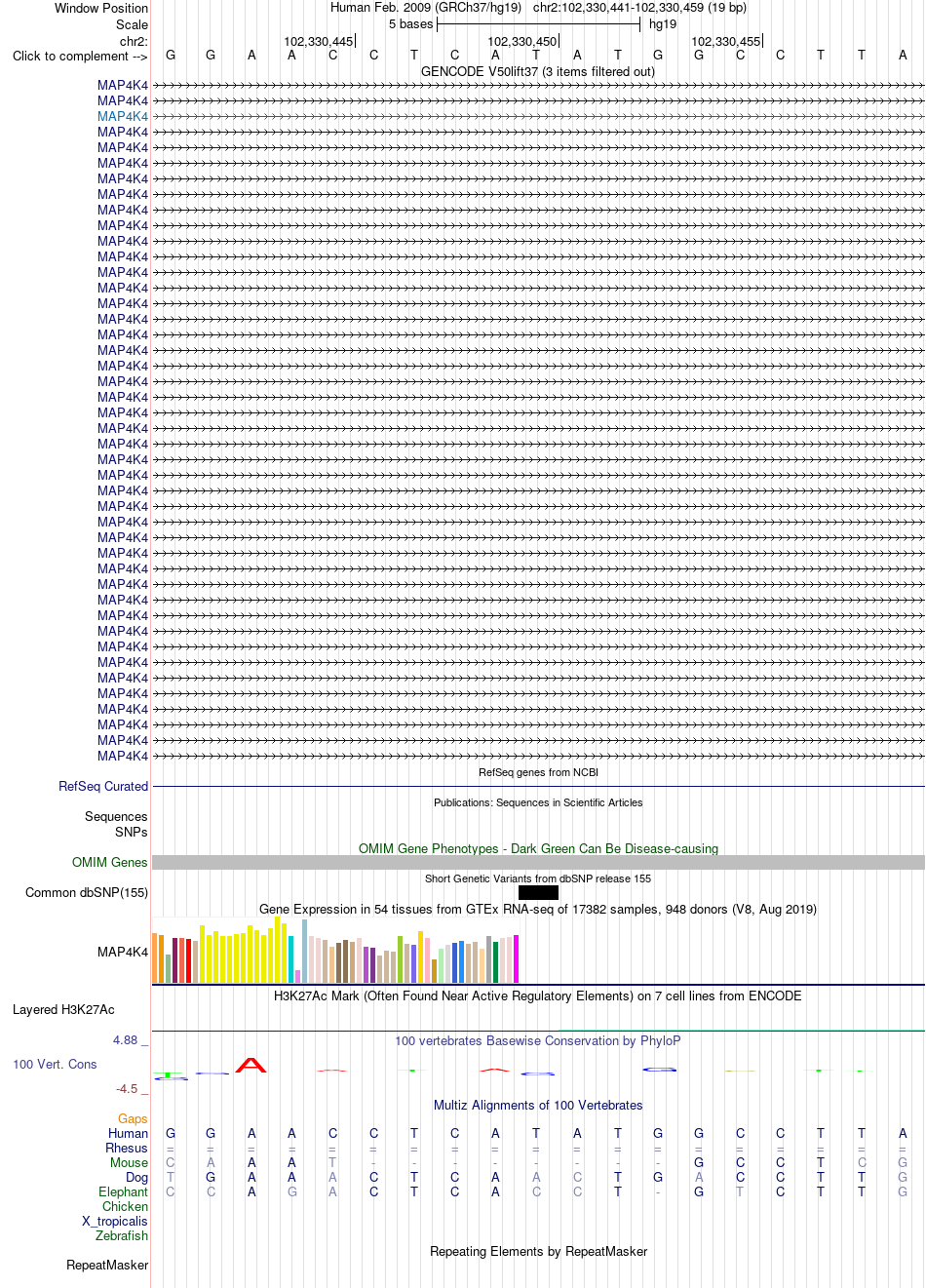Open the 'RefSeq Curated' track label

pyautogui.click(x=103, y=786)
